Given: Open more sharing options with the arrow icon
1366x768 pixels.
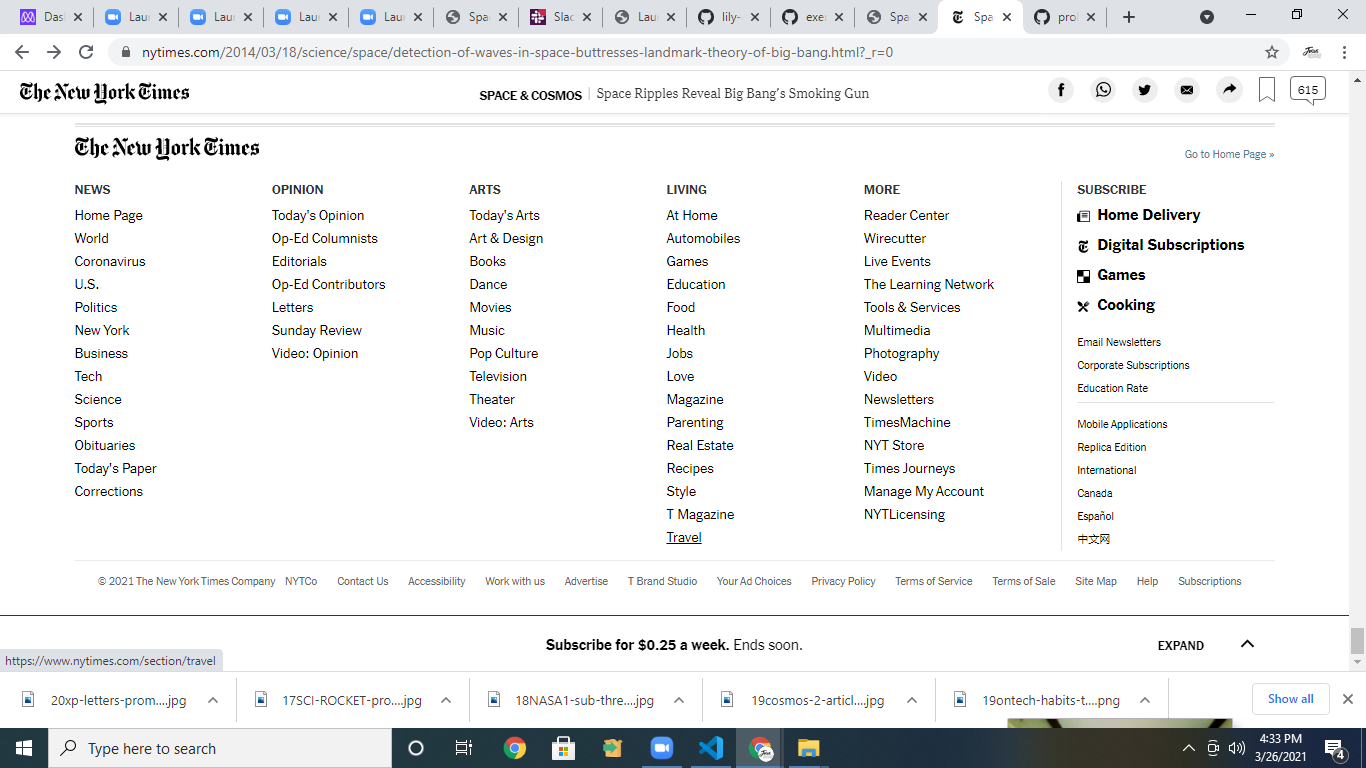Looking at the screenshot, I should (x=1229, y=89).
